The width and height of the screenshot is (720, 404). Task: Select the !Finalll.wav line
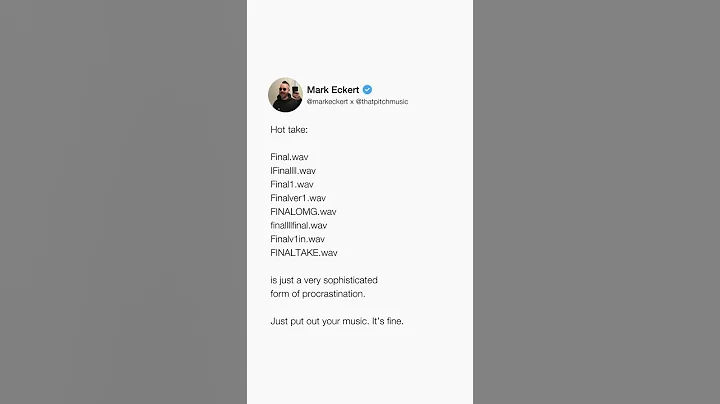coord(292,171)
